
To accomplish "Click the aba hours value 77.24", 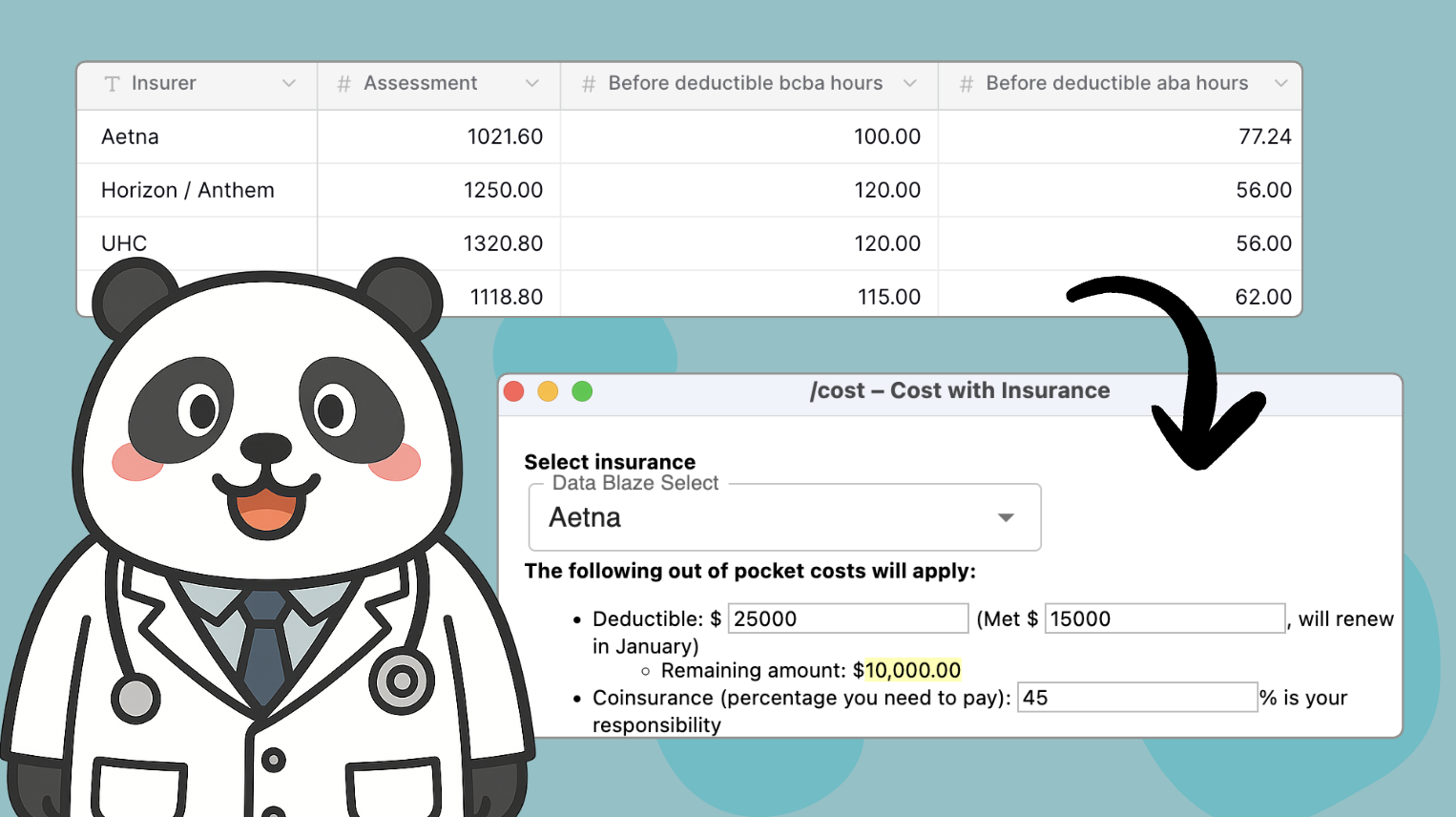I will point(1265,136).
